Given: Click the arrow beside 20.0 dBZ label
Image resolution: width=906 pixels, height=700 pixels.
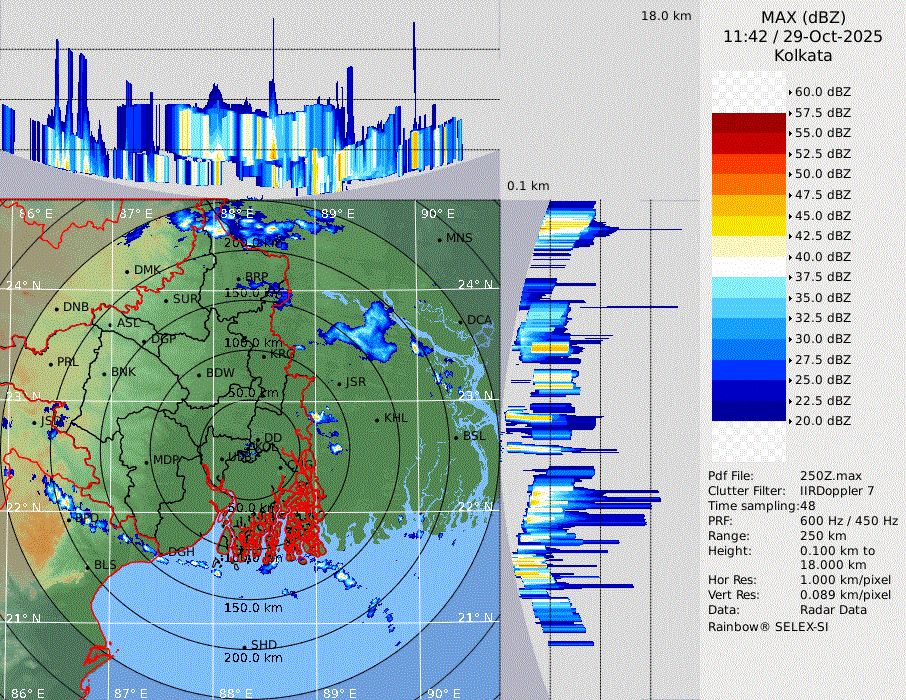Looking at the screenshot, I should [791, 422].
